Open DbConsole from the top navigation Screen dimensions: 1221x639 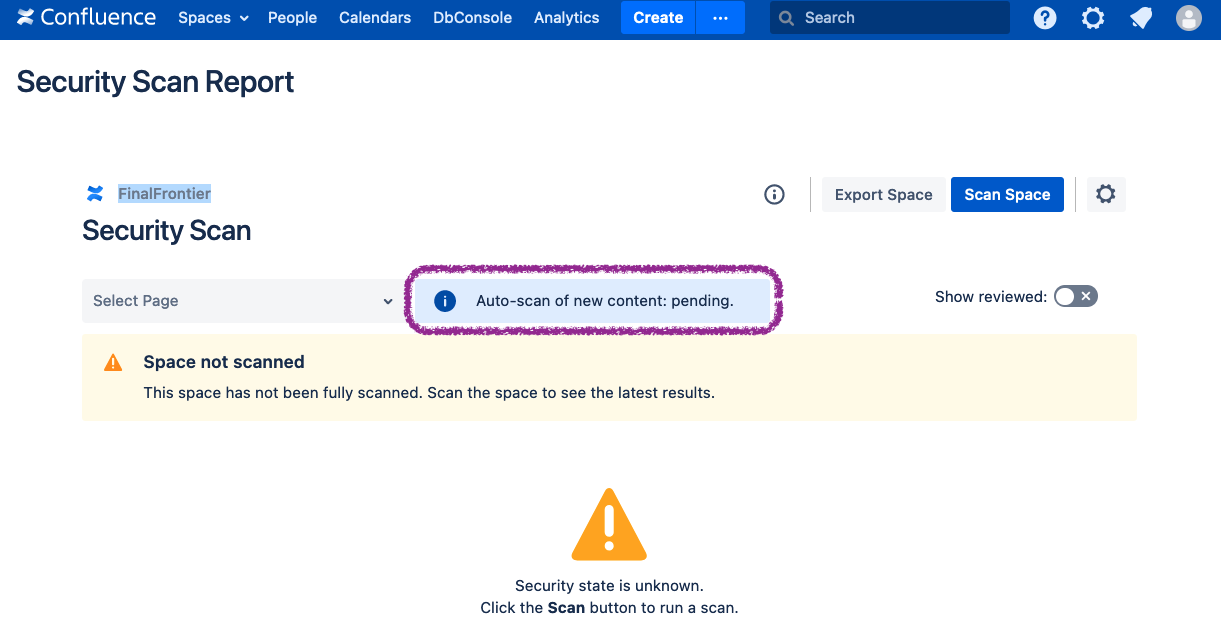(472, 18)
